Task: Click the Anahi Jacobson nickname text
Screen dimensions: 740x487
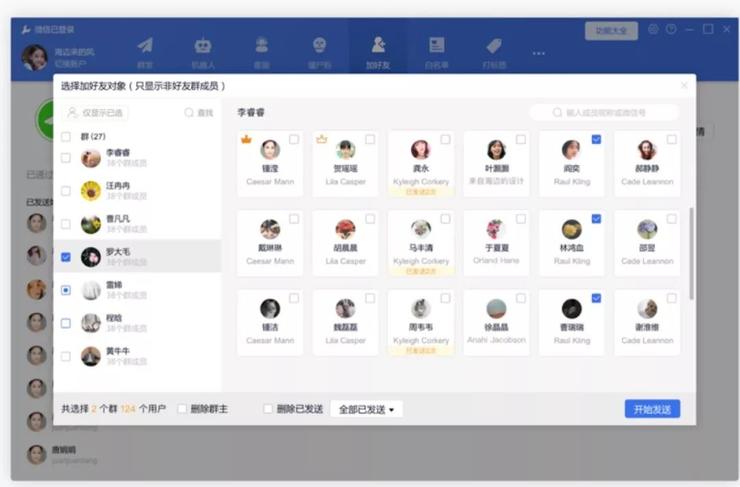Action: click(496, 340)
